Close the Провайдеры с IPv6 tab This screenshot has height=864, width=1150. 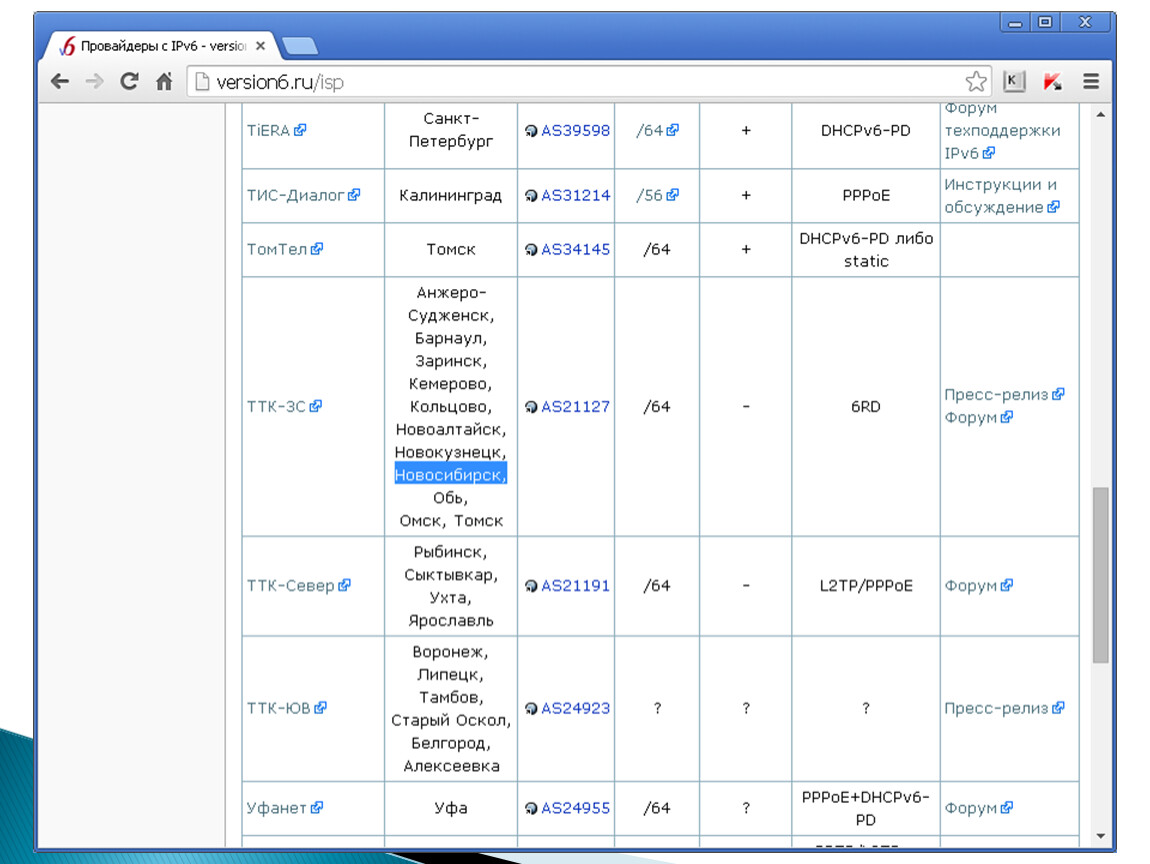tap(261, 46)
